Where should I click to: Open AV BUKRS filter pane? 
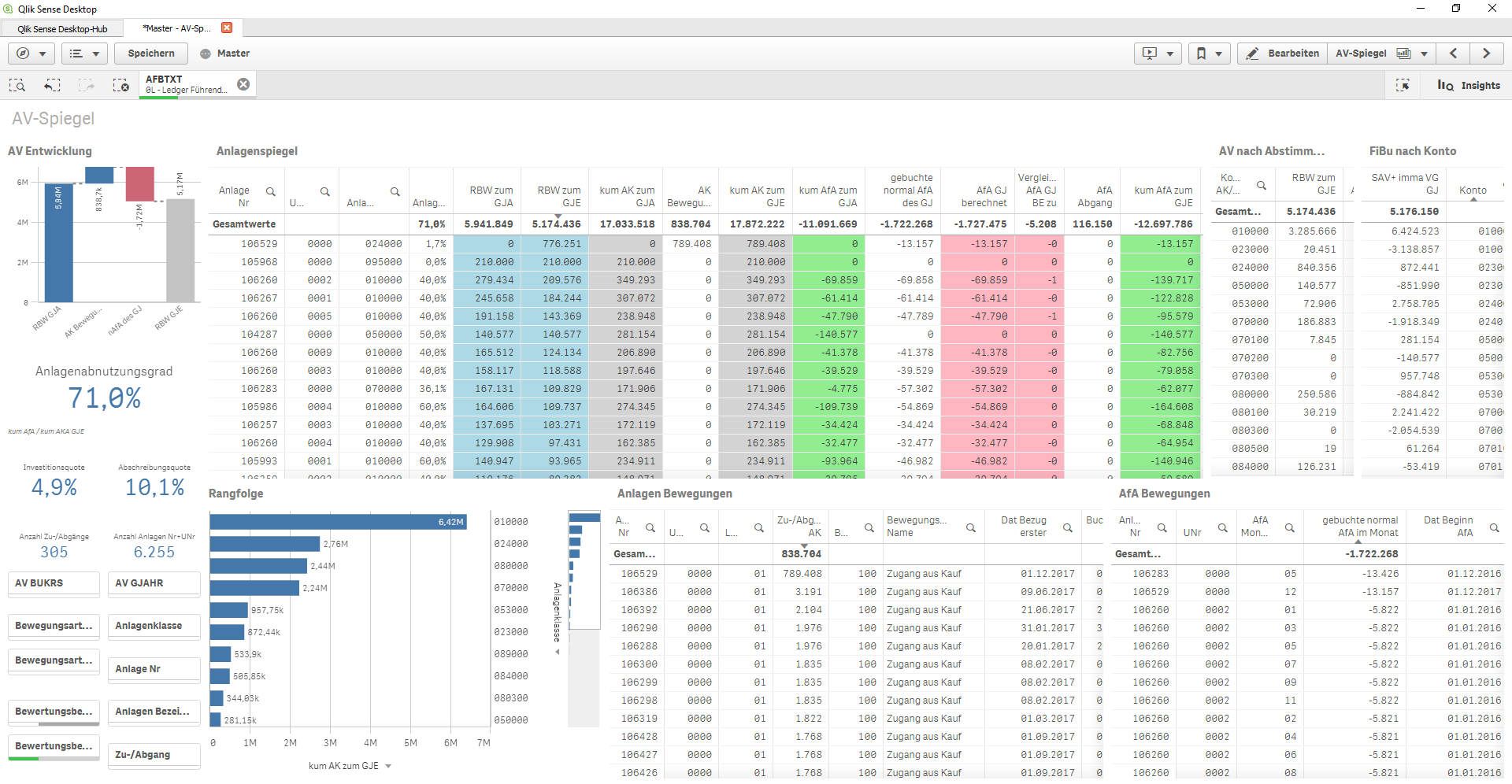pos(54,583)
